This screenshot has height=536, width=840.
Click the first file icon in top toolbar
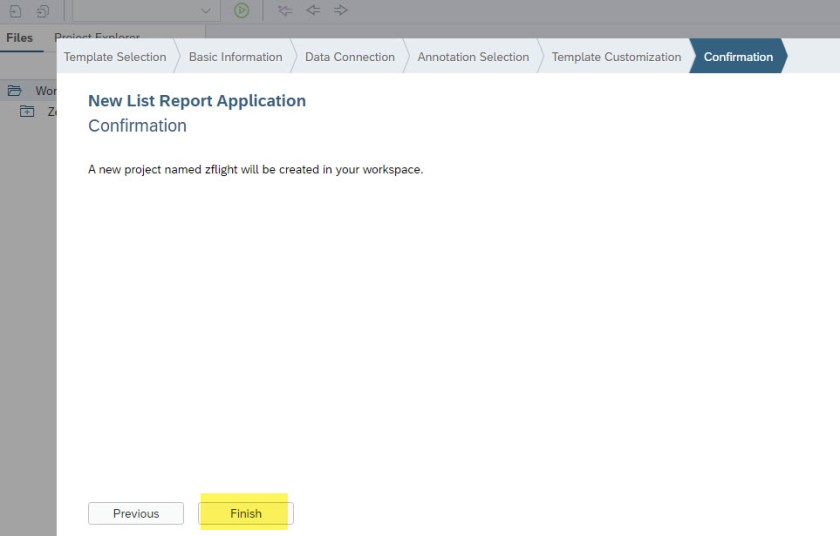click(x=15, y=10)
